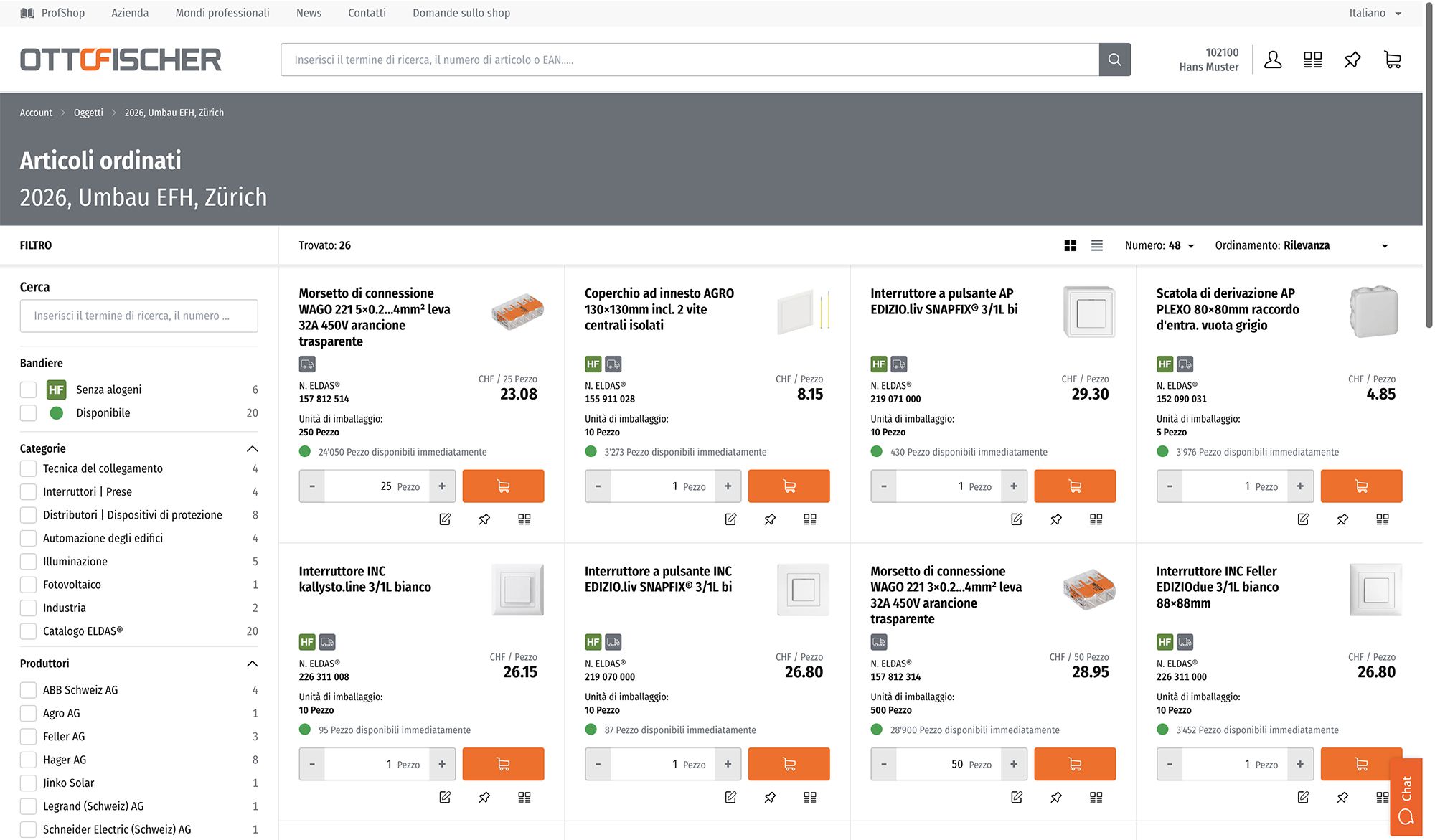
Task: Increase quantity of Scatola di derivazione PLEXO
Action: click(1299, 486)
